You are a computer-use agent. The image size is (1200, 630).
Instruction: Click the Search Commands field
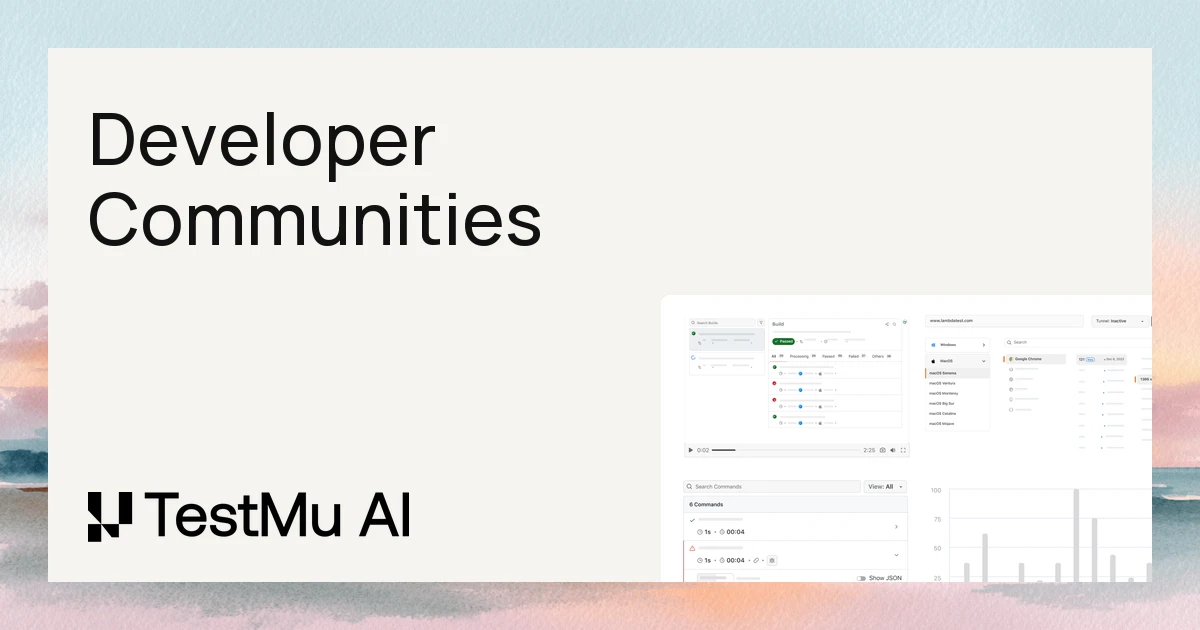772,486
